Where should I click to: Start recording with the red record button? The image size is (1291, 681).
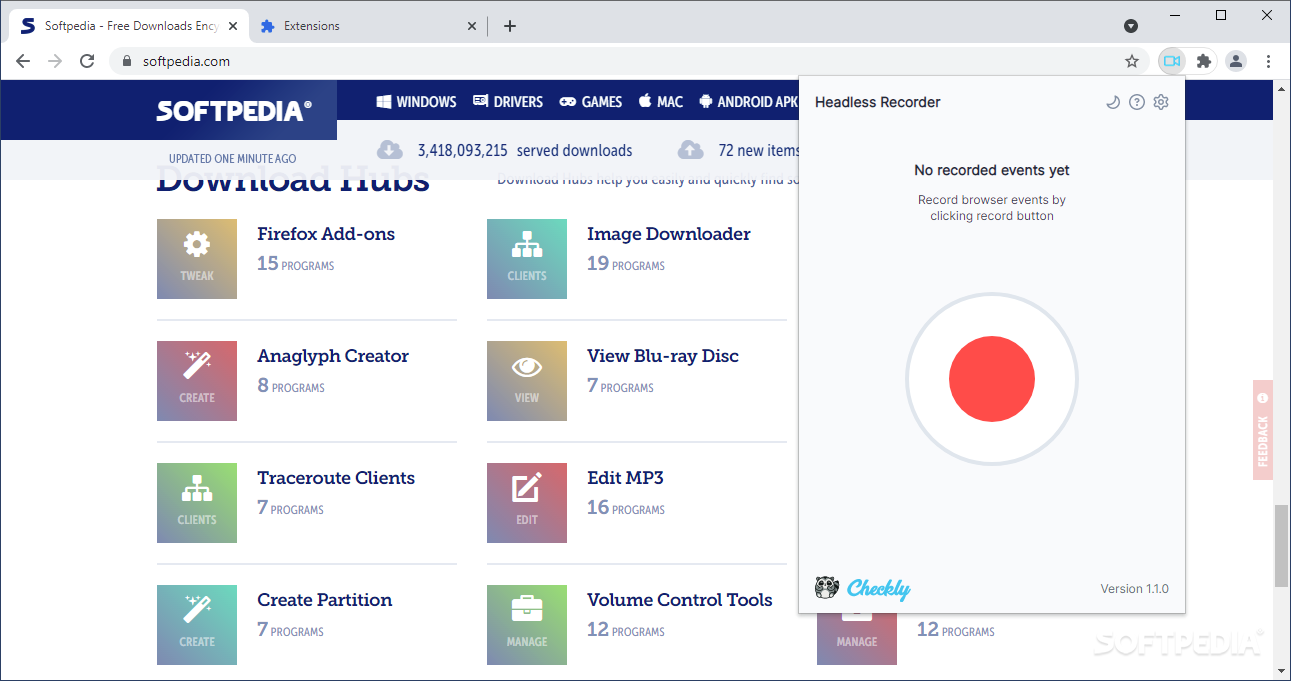991,379
